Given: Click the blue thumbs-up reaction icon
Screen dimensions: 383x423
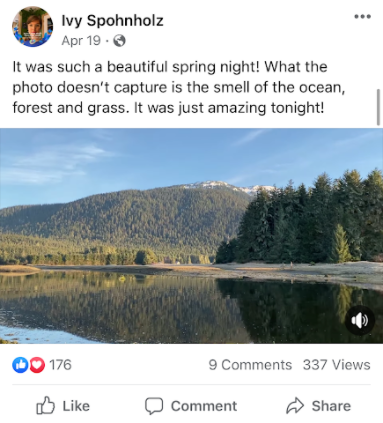Looking at the screenshot, I should [20, 365].
